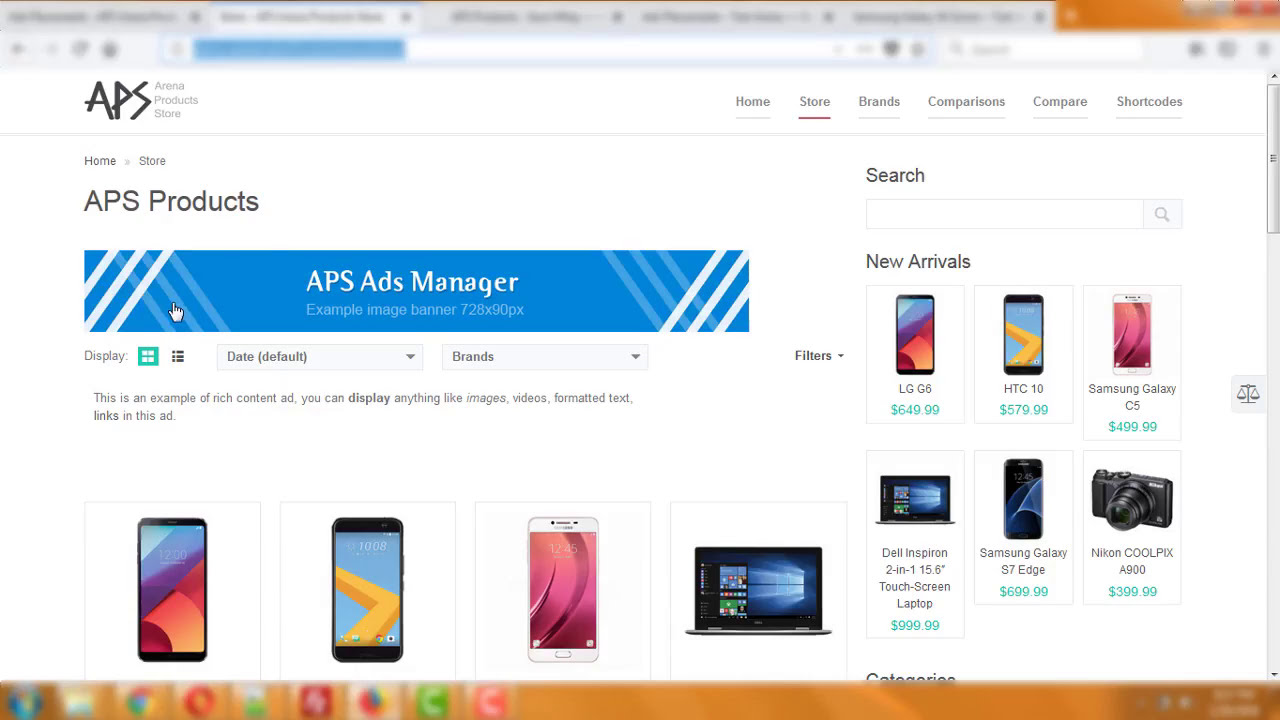
Task: Open the Date (default) sorting dropdown
Action: (x=320, y=357)
